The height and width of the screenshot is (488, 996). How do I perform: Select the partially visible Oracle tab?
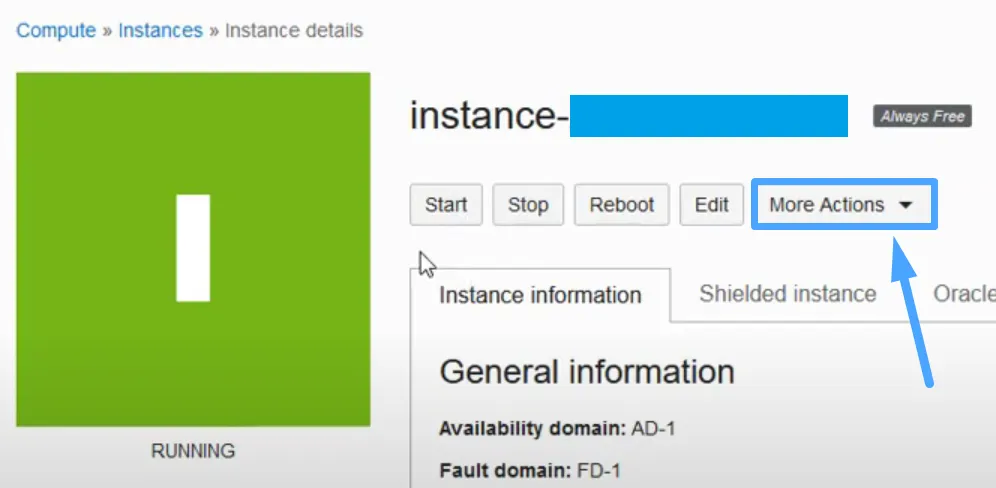[x=964, y=294]
